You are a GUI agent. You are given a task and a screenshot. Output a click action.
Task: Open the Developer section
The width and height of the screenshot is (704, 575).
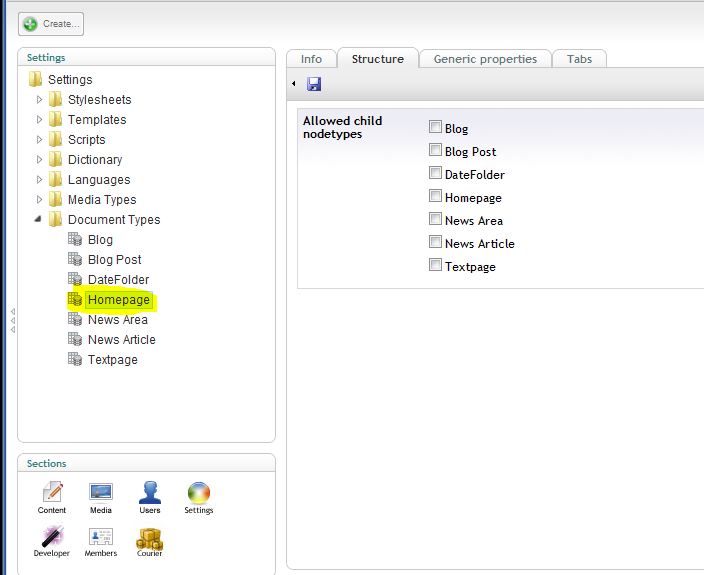pos(52,541)
